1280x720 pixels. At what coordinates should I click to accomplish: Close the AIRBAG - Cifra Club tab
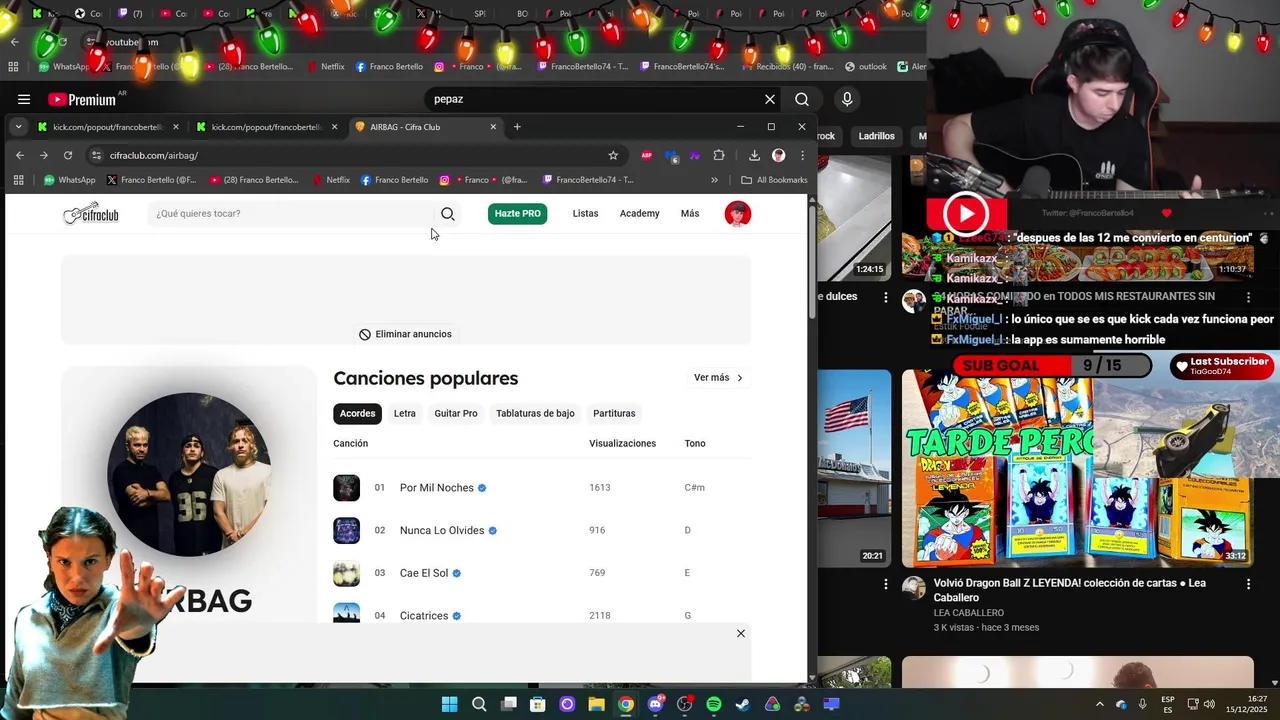coord(493,127)
